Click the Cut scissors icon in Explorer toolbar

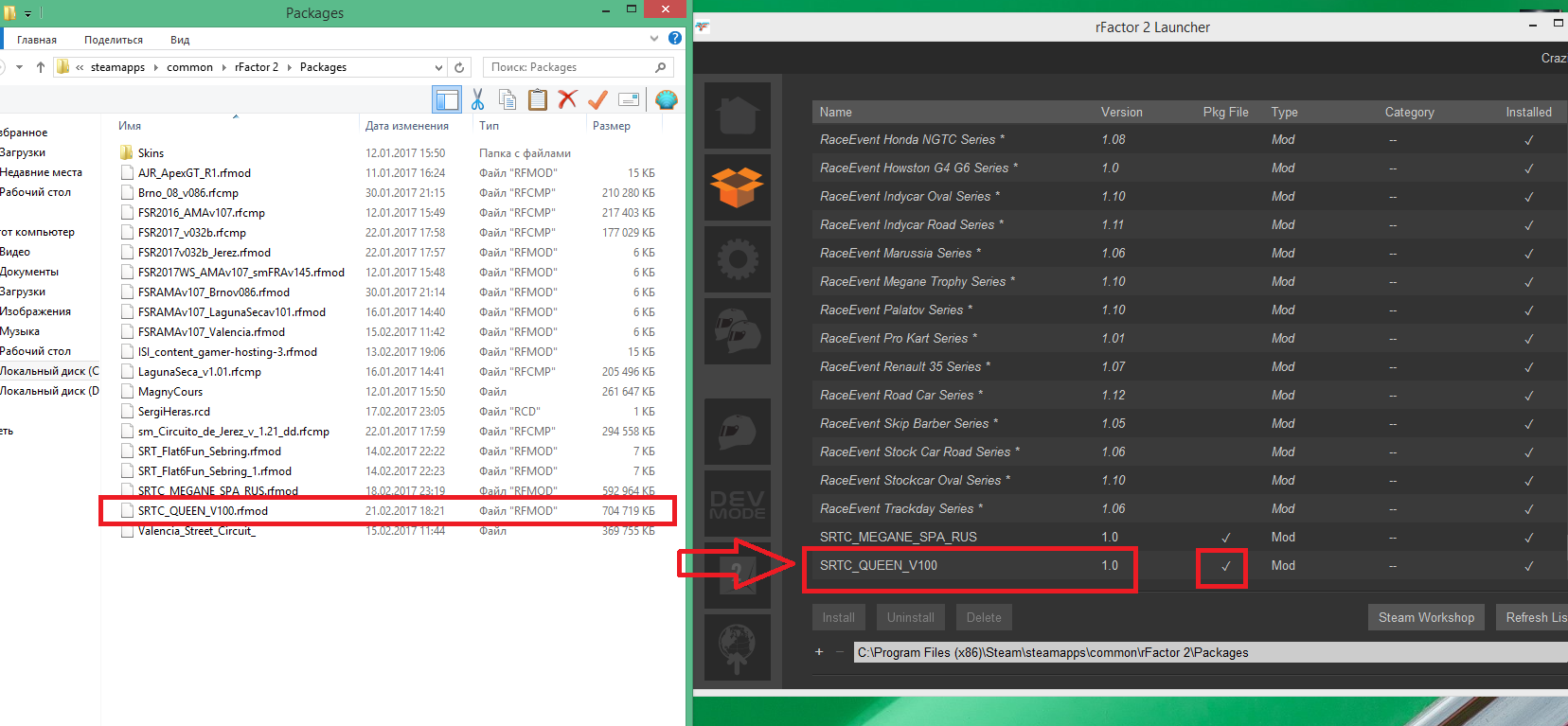point(477,99)
